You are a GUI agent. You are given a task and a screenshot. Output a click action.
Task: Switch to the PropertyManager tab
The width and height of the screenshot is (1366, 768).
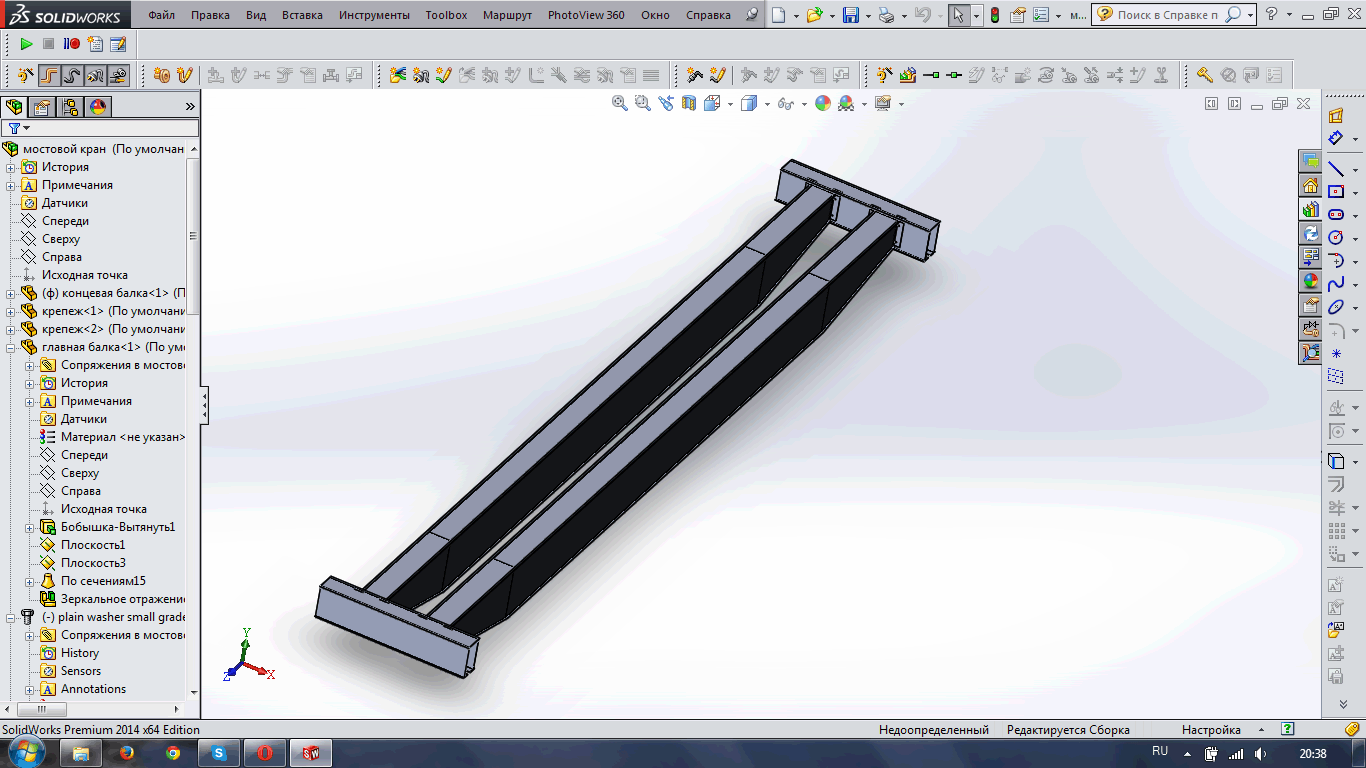tap(42, 107)
